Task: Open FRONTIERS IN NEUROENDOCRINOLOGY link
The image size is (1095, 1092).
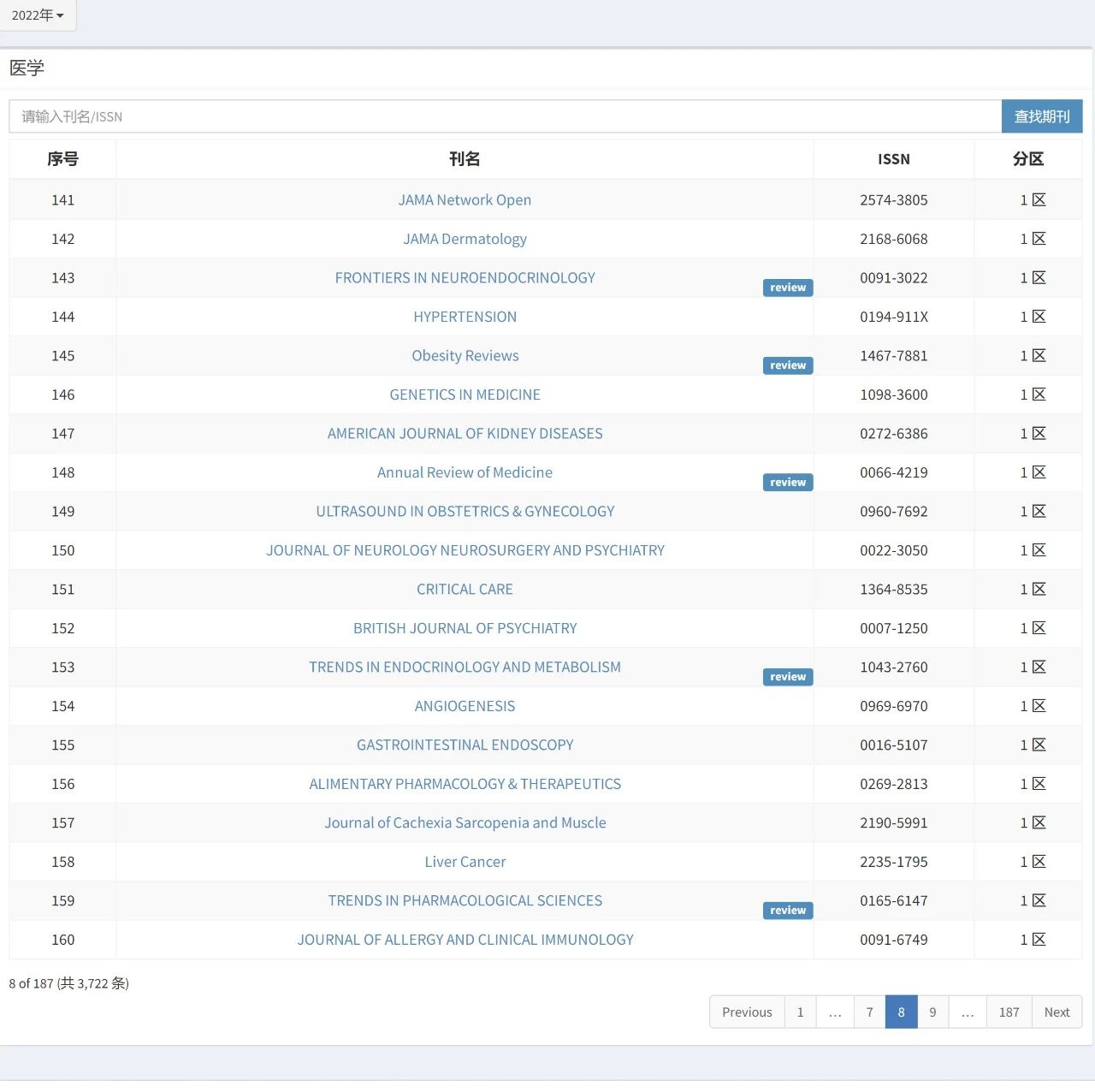Action: click(x=465, y=278)
